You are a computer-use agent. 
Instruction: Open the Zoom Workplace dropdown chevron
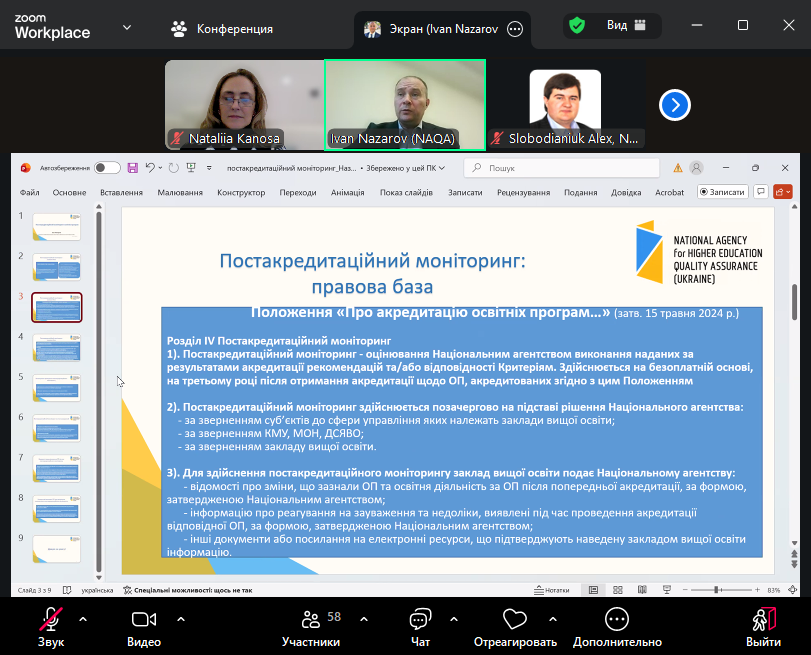pyautogui.click(x=127, y=27)
